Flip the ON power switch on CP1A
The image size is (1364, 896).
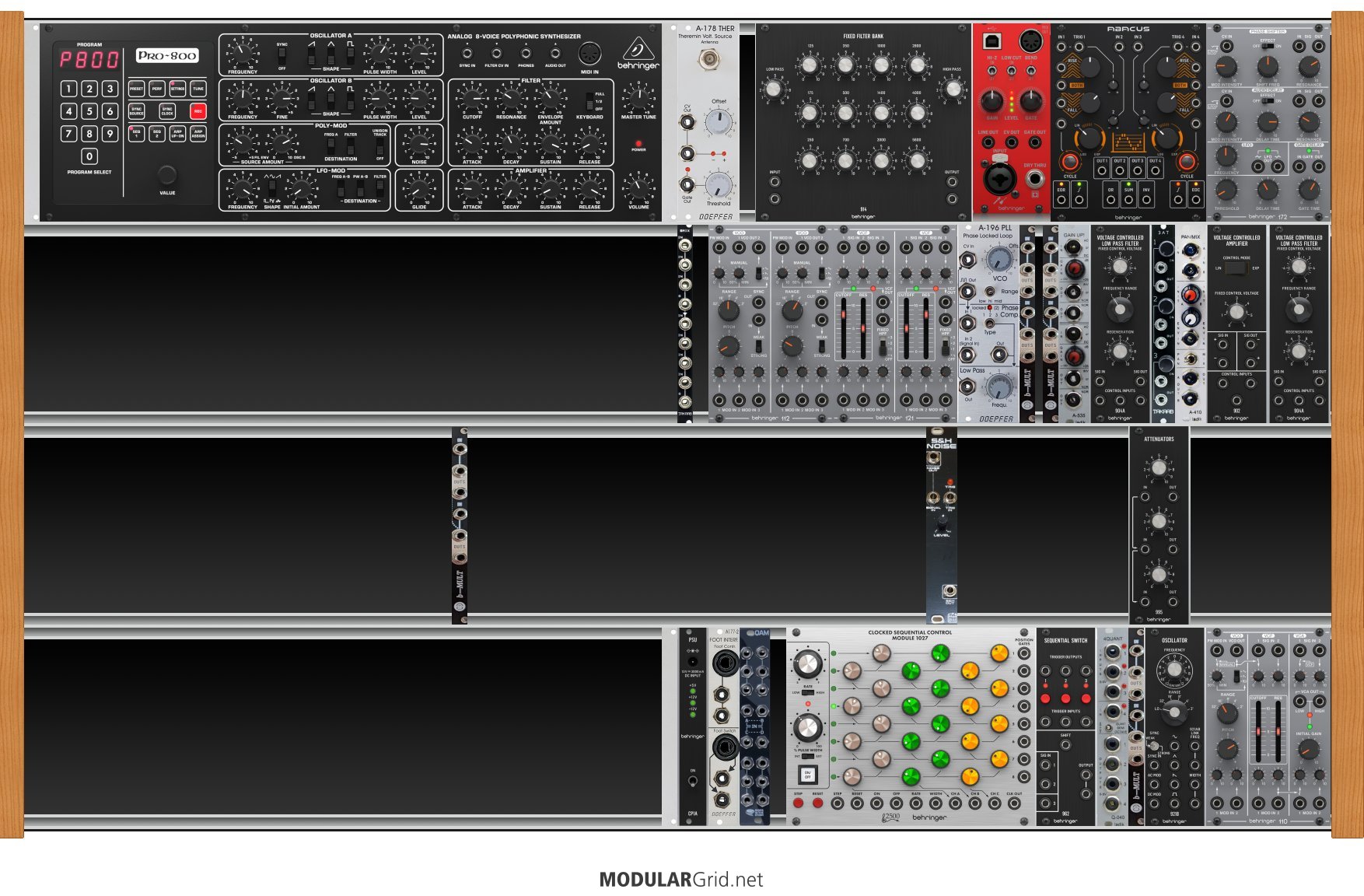[x=692, y=780]
